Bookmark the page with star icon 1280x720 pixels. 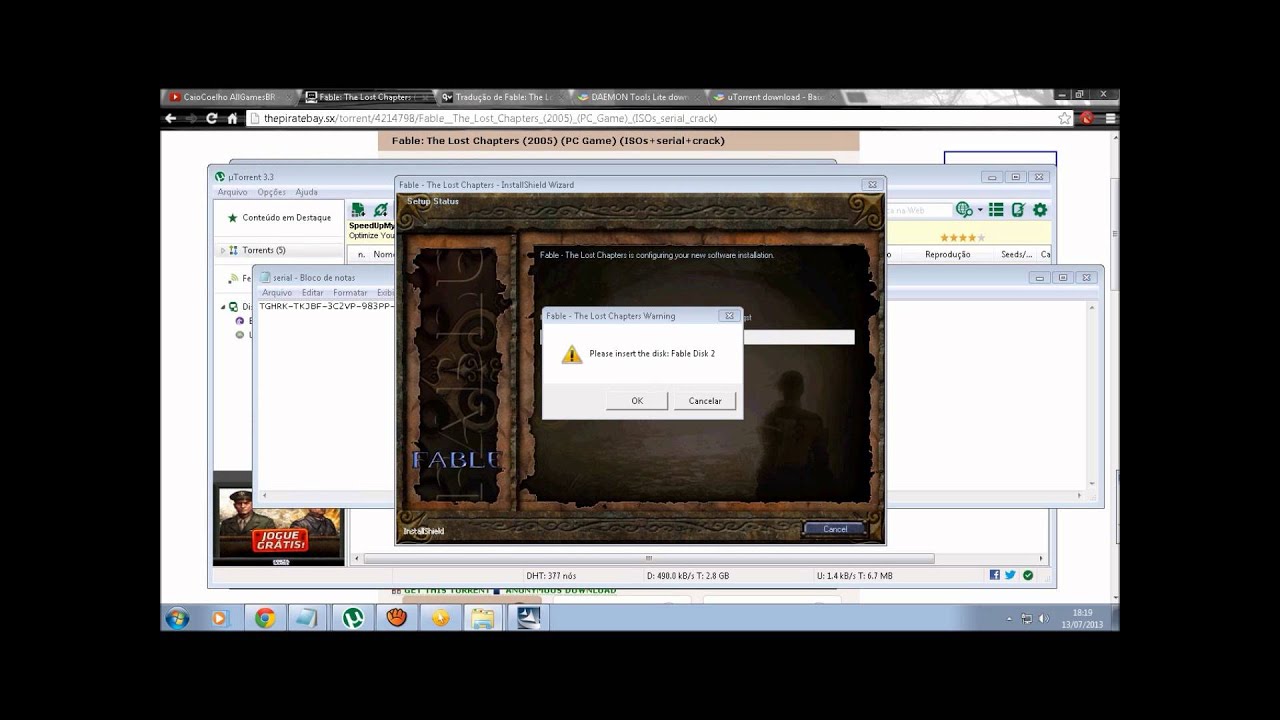click(1065, 118)
